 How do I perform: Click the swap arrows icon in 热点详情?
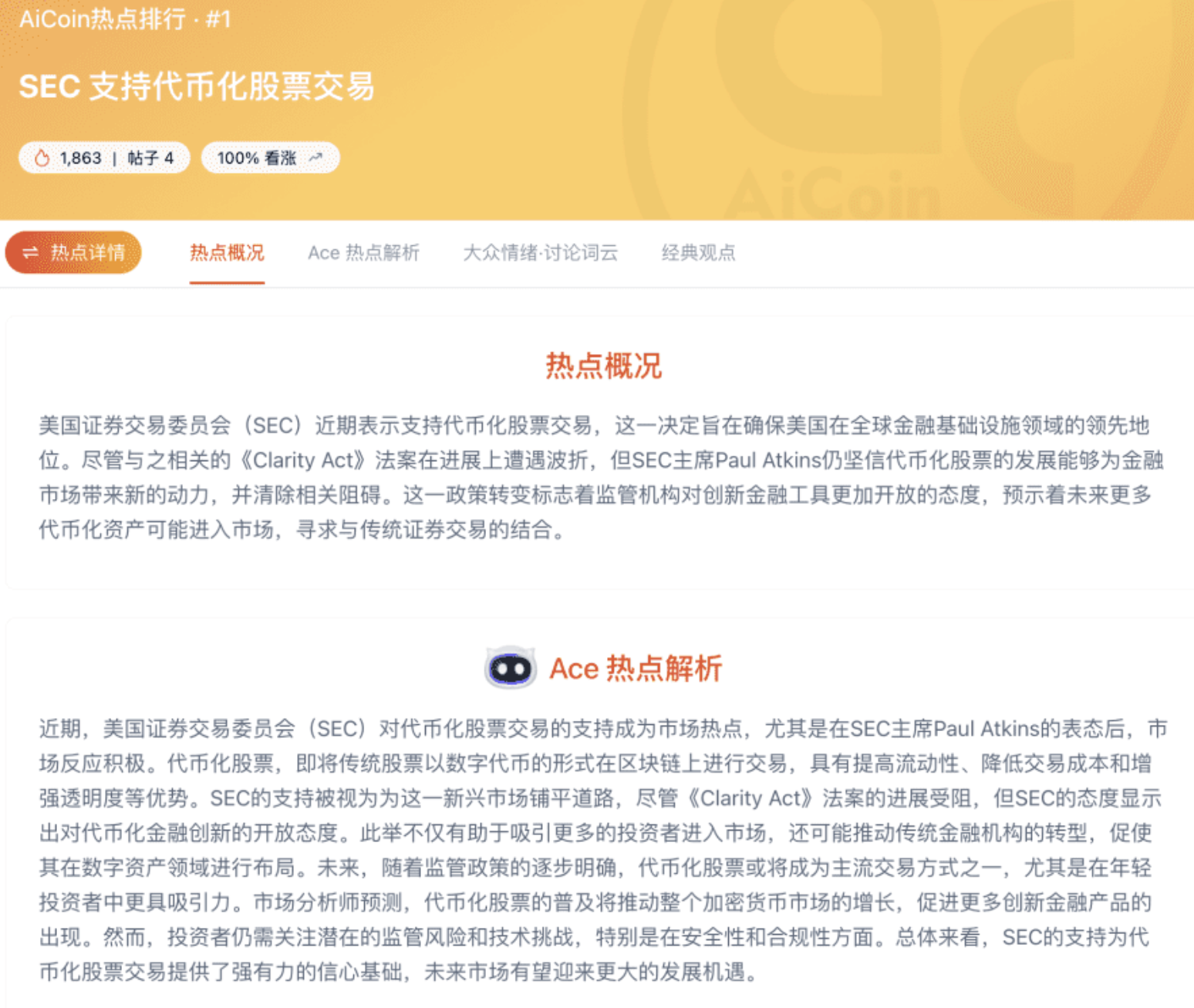coord(31,253)
